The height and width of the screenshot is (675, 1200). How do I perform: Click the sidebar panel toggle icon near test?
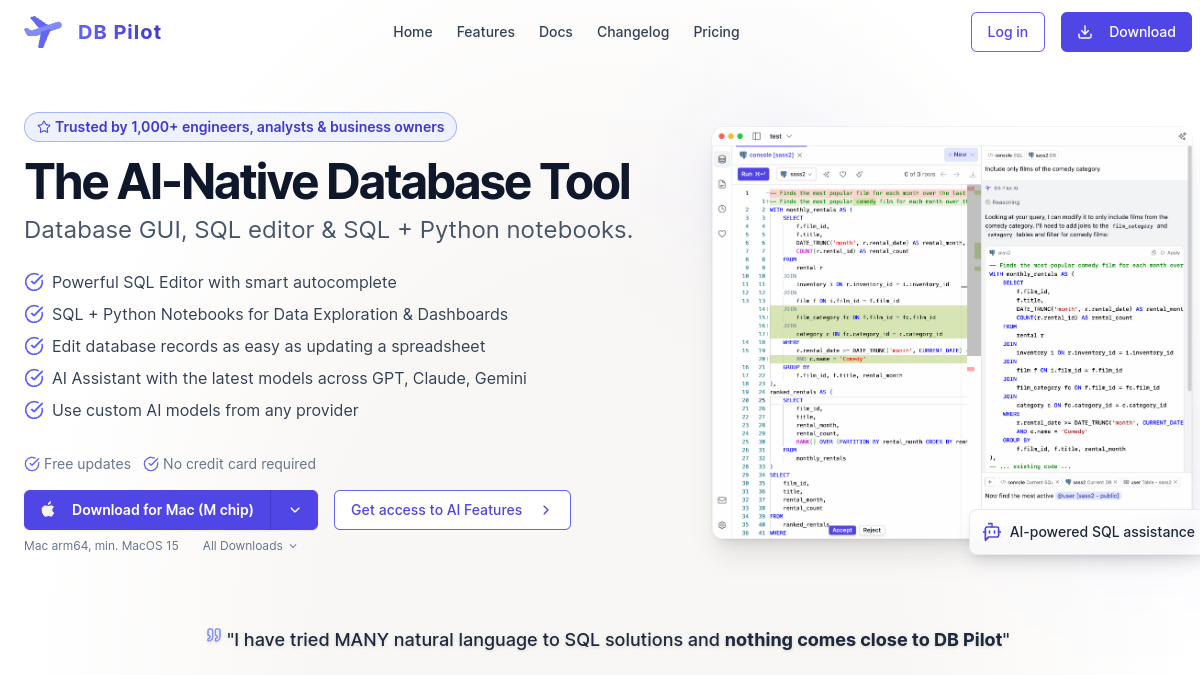click(x=757, y=136)
